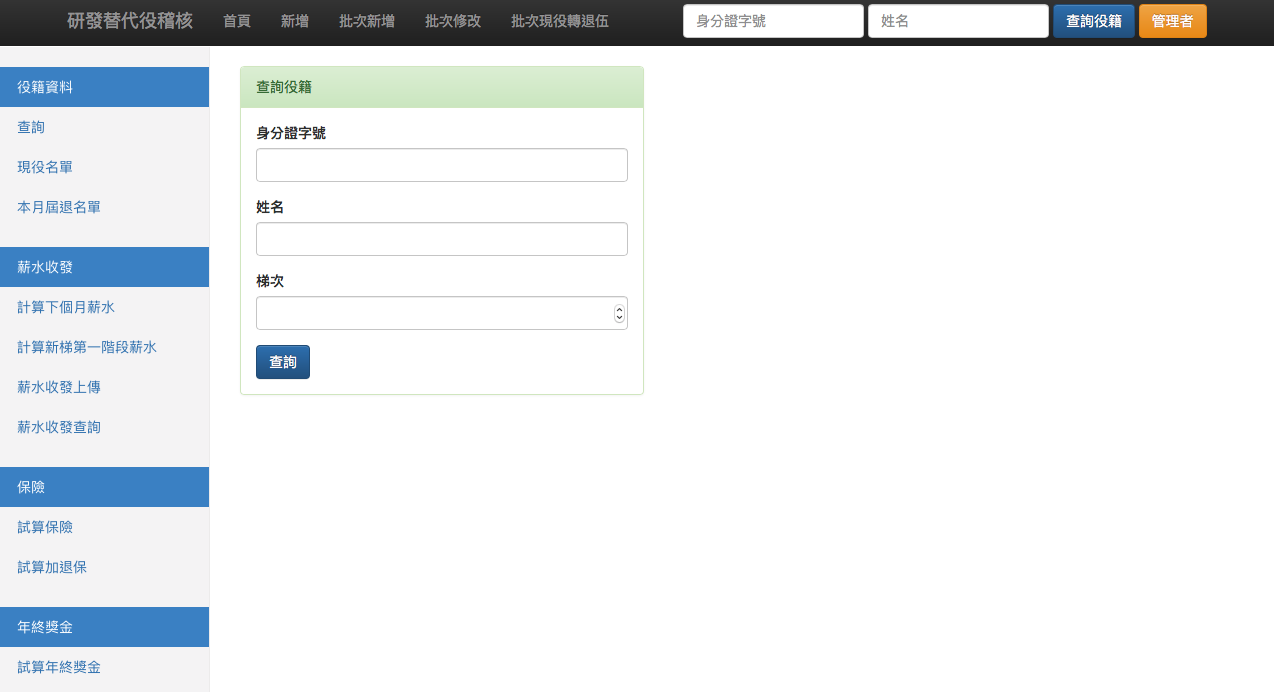1274x692 pixels.
Task: Open 批次修改 nav item
Action: coord(453,21)
